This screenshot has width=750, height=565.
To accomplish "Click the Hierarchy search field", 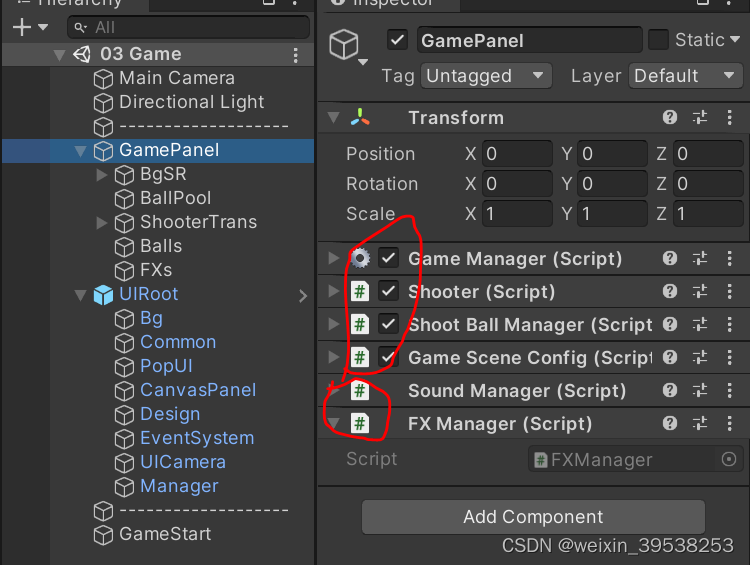I will (x=188, y=27).
